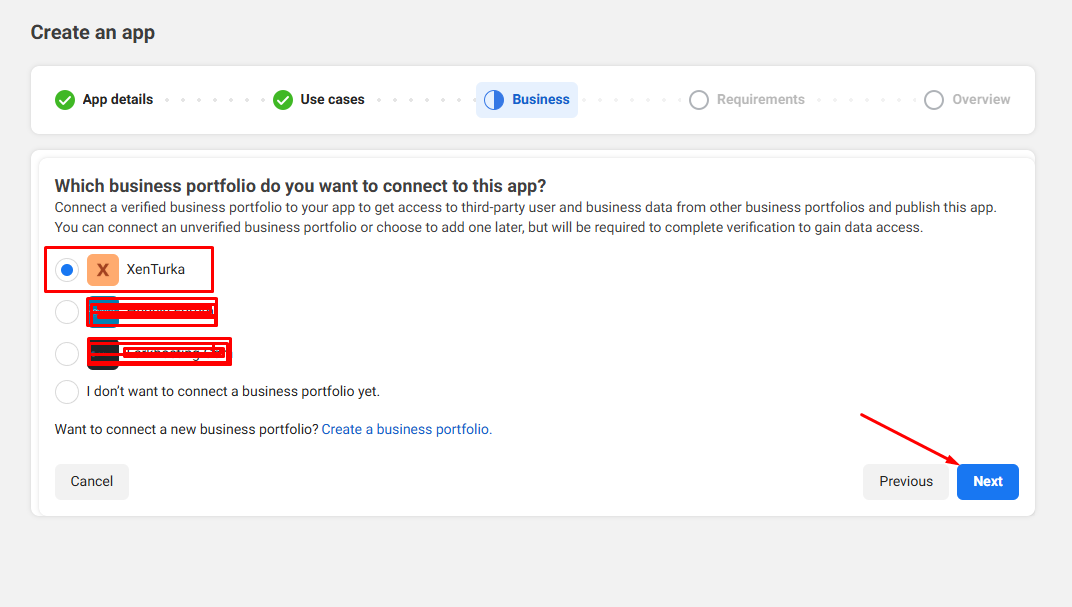Select the XenTurka portfolio radio button
Image resolution: width=1072 pixels, height=607 pixels.
pos(67,270)
